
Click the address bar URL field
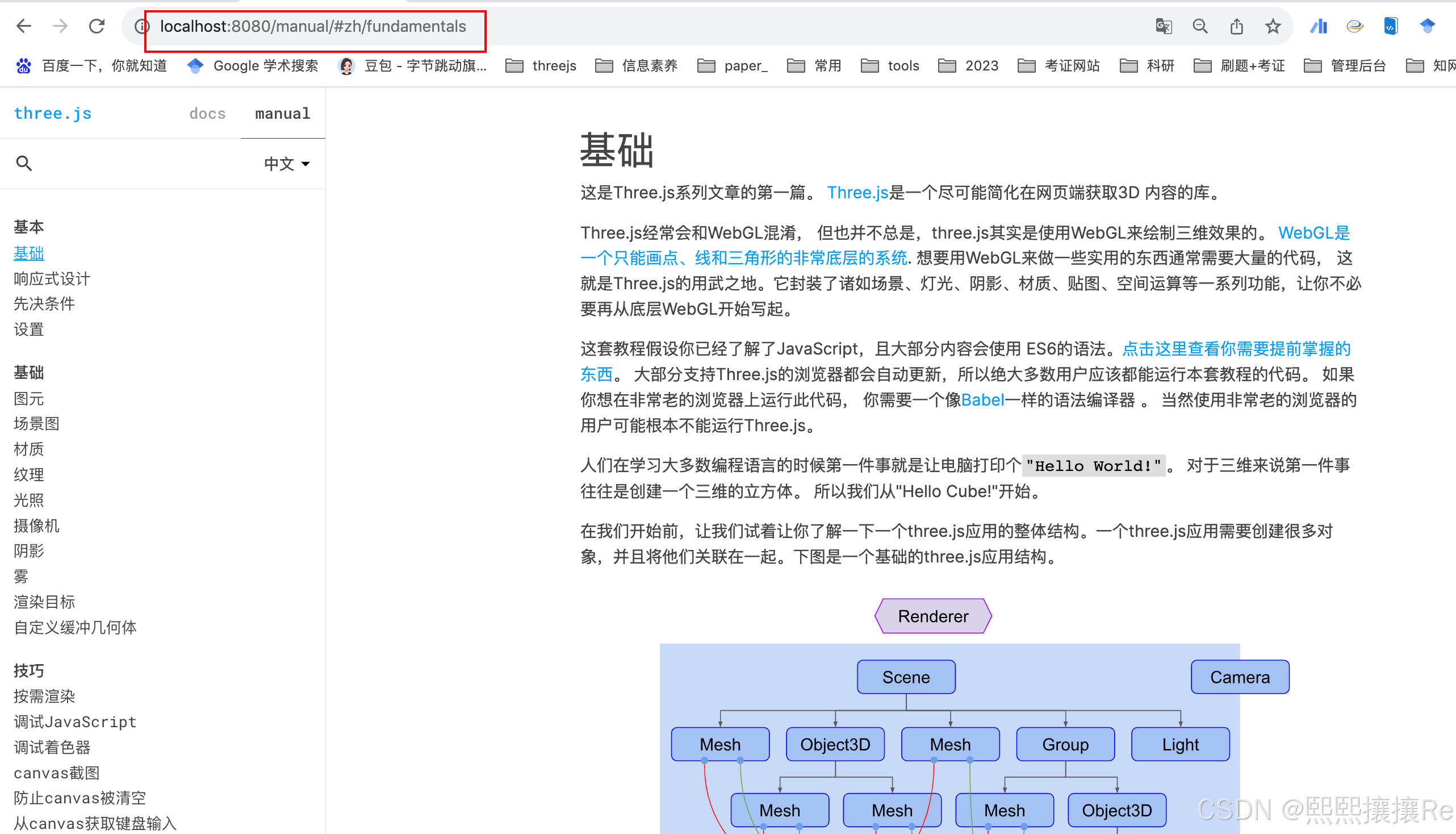(x=313, y=26)
